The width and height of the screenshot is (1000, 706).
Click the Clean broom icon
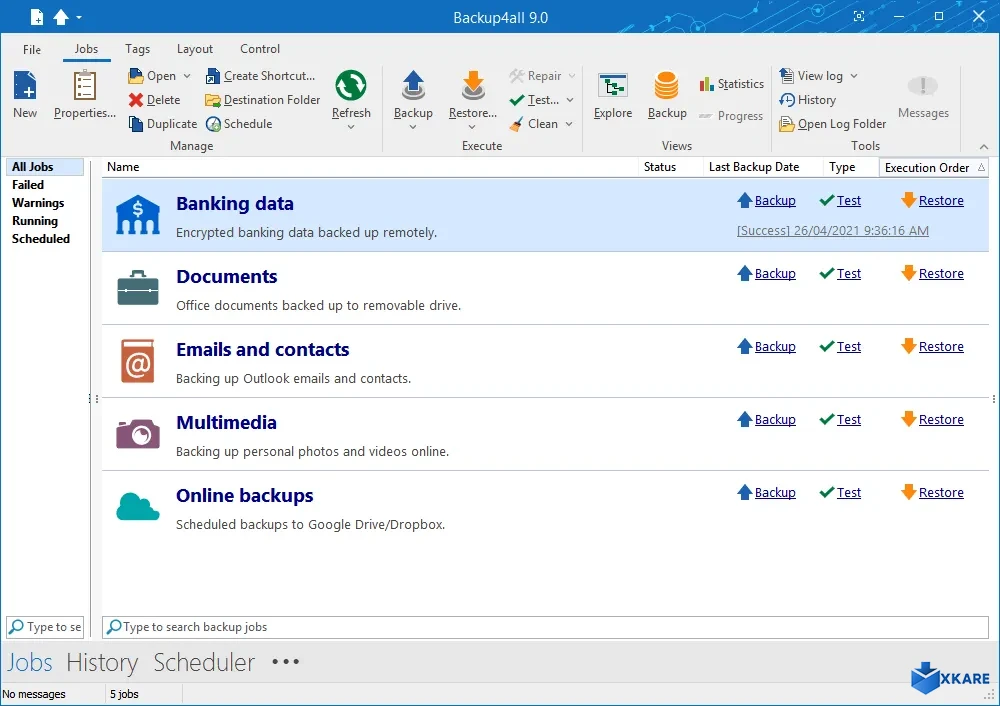click(x=517, y=124)
